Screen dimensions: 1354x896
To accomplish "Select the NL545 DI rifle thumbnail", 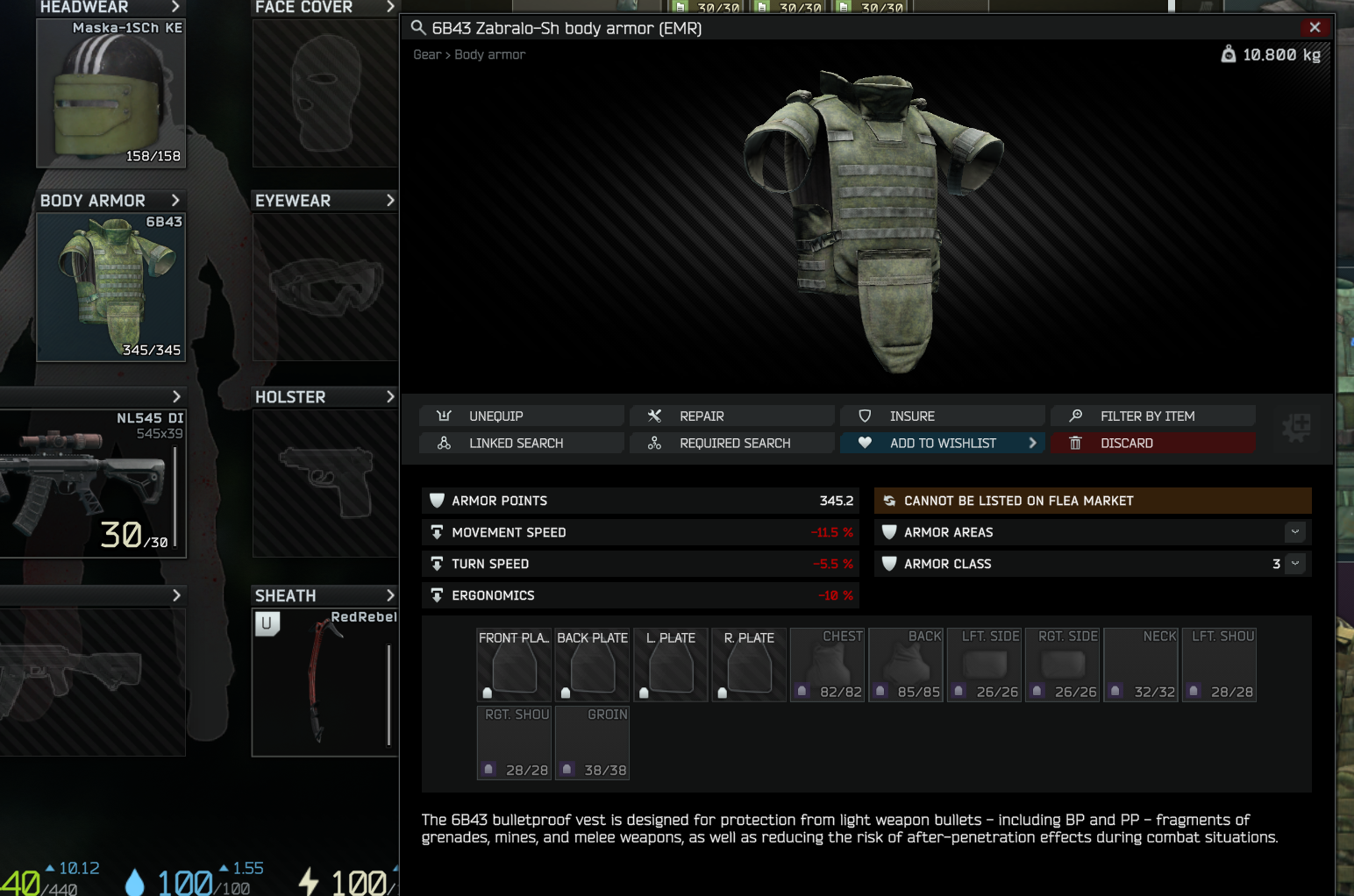I will point(93,483).
